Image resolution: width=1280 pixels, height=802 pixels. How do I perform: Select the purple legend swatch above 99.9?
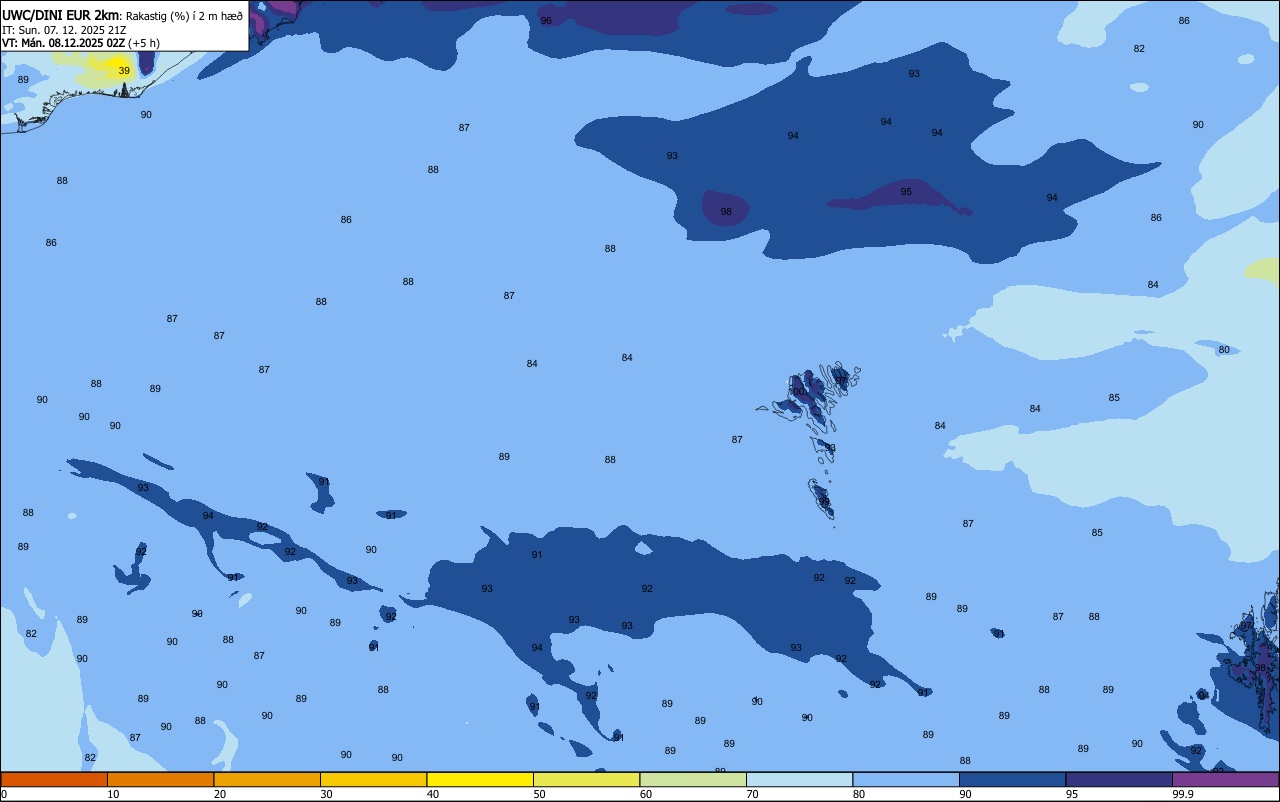tap(1225, 779)
